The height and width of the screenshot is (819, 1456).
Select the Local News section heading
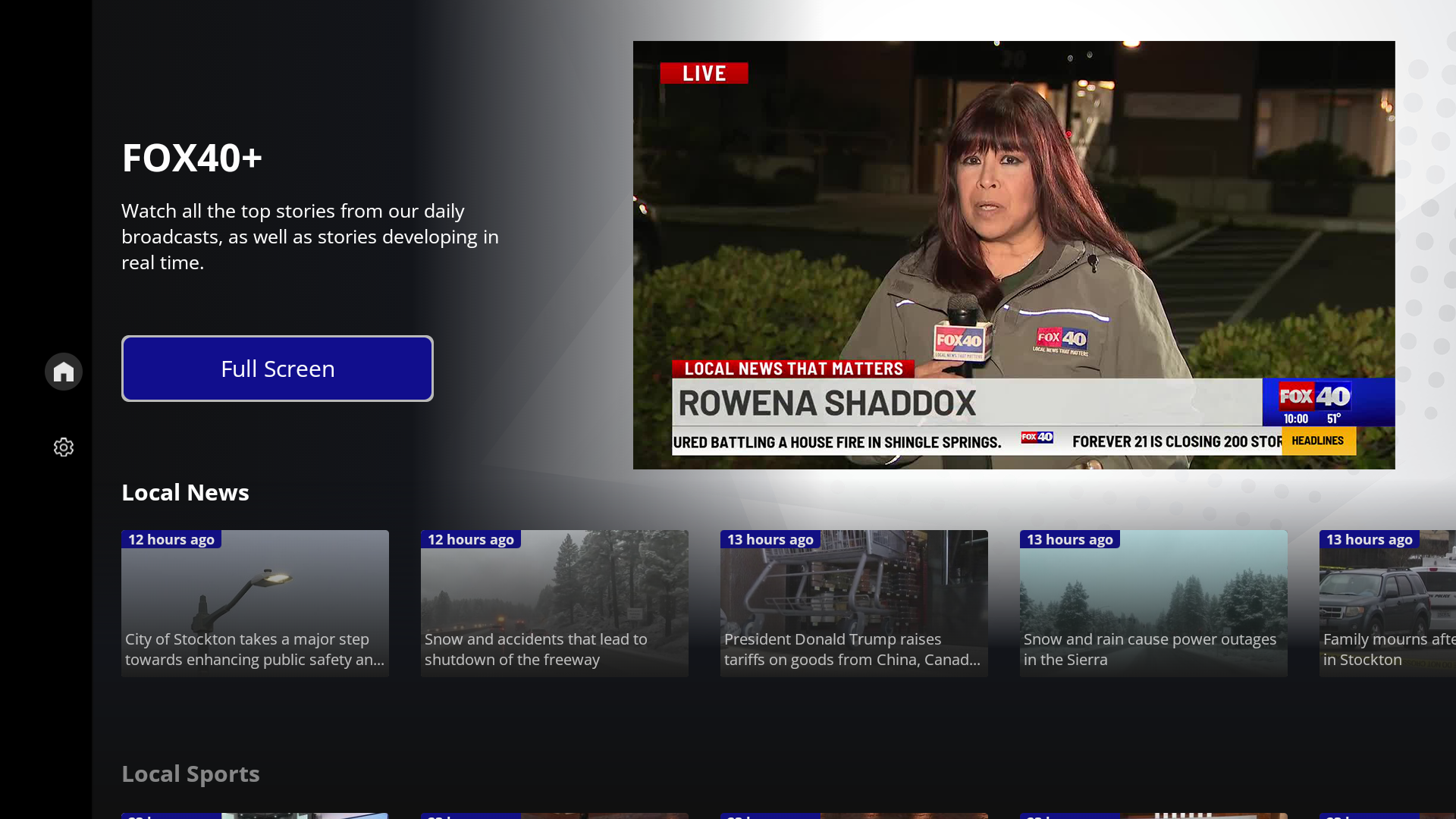(x=185, y=492)
